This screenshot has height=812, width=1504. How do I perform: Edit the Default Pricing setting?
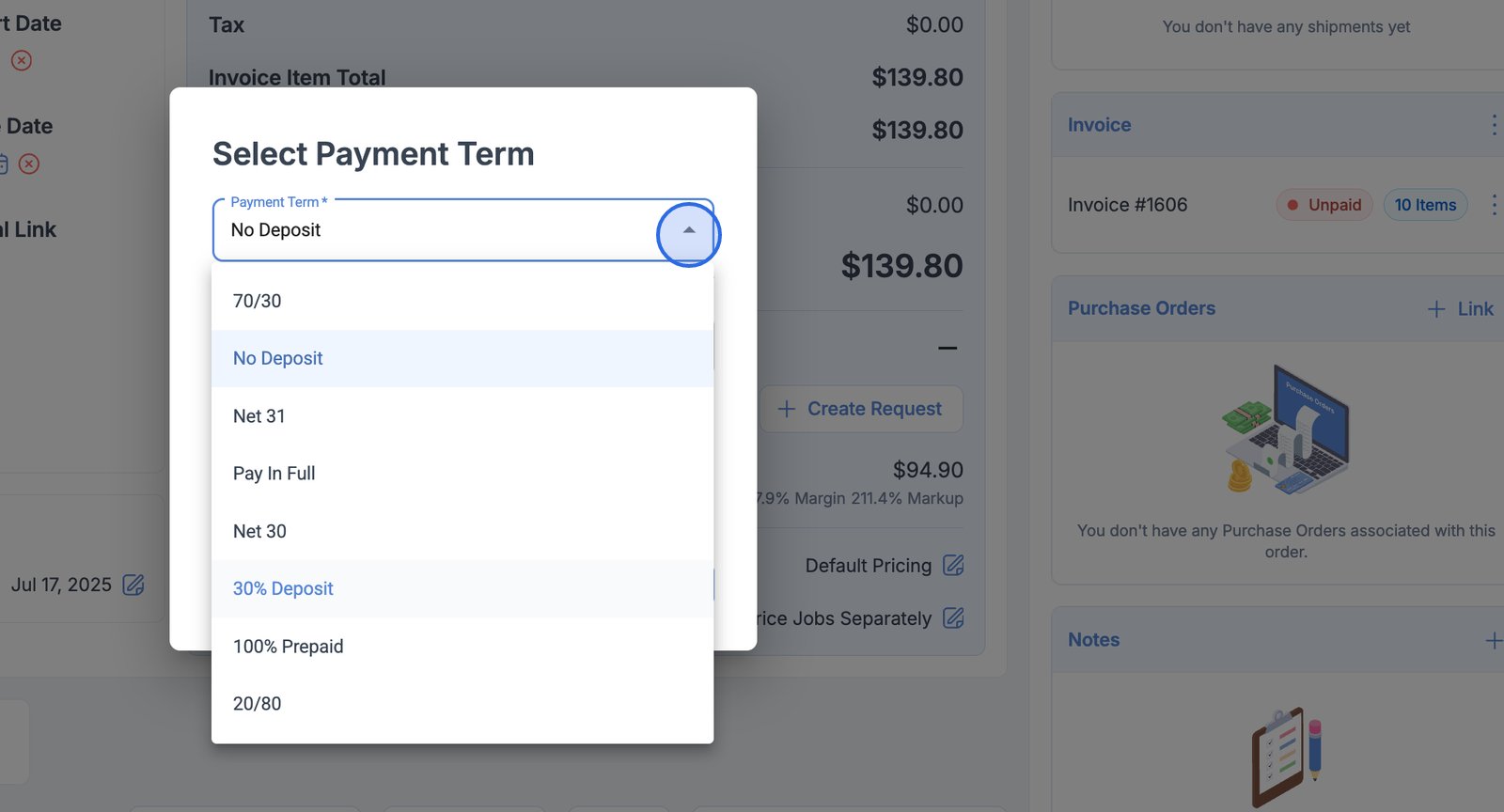pos(953,565)
